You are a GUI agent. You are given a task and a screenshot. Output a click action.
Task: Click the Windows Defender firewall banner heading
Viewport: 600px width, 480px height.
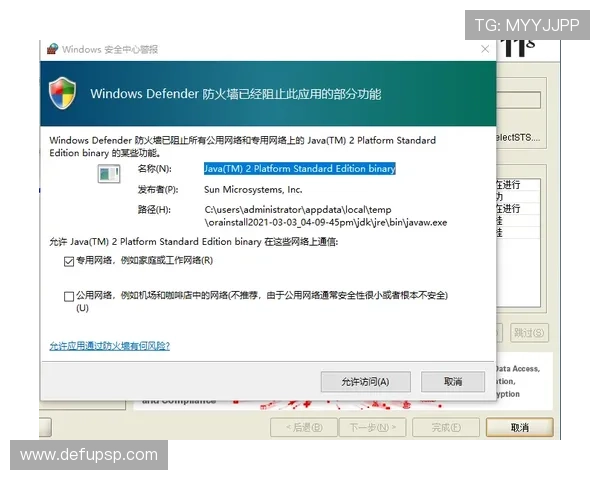[x=236, y=94]
